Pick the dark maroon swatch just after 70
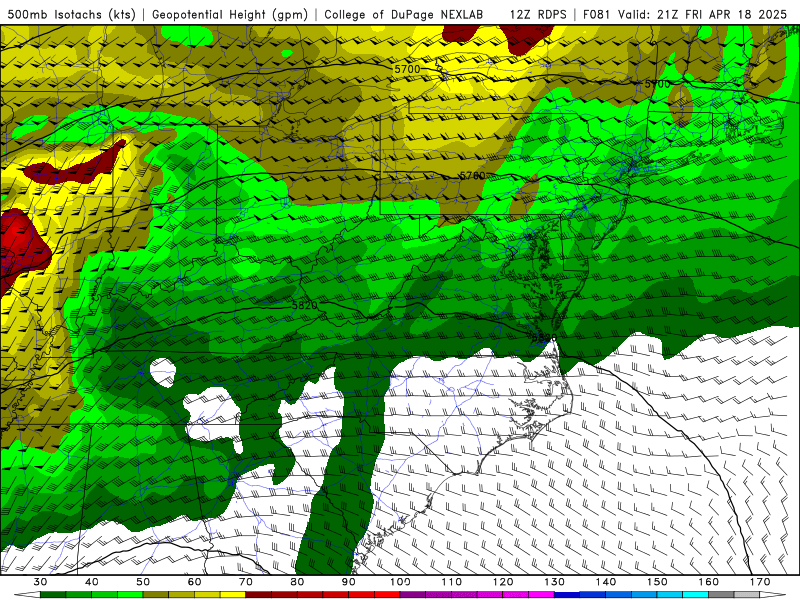 259,595
